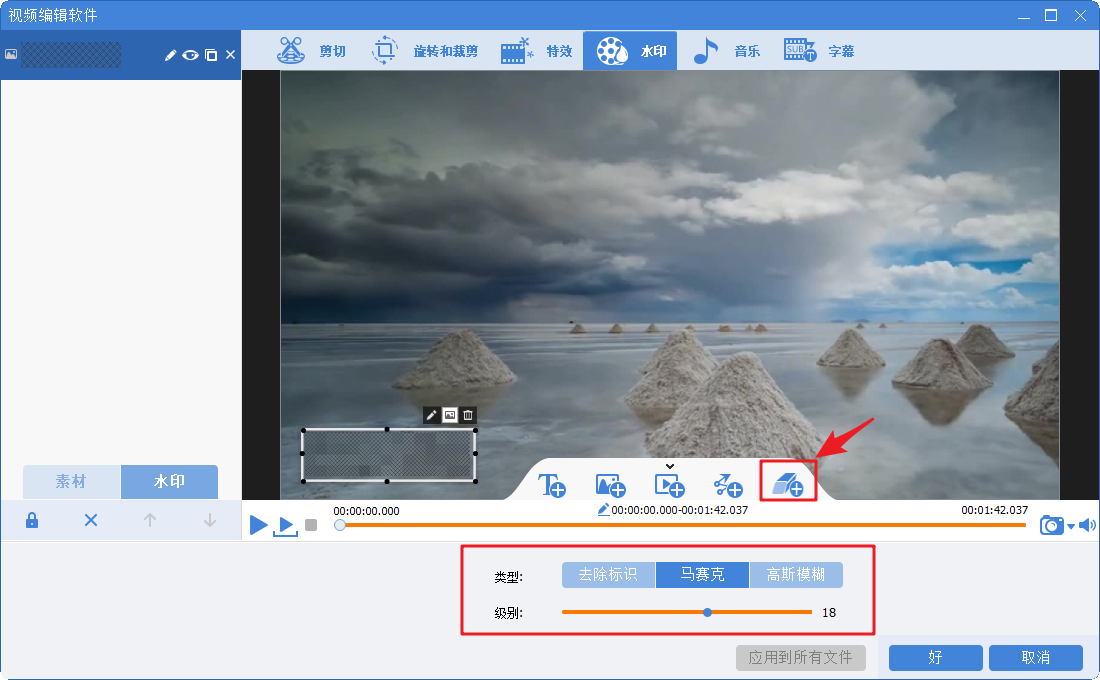Click the 00:00:00.000-00:01:42.037 range text
The width and height of the screenshot is (1100, 680).
click(680, 510)
